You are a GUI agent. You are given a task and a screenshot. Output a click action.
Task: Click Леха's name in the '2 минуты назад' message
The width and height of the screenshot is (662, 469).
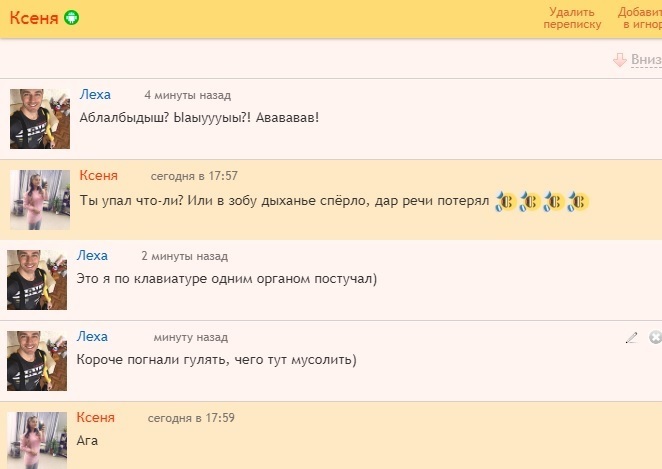[92, 256]
